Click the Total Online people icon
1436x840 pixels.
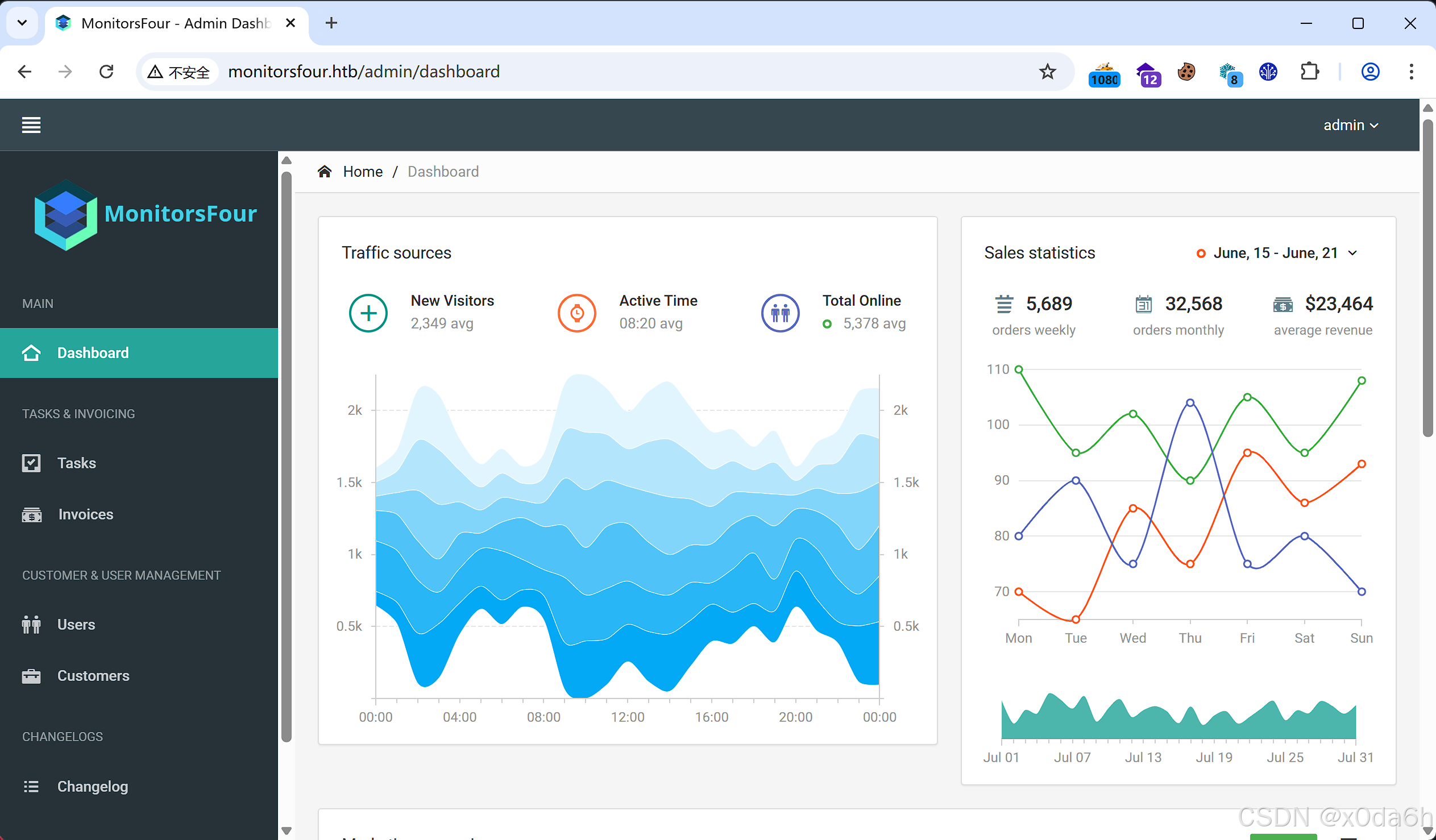point(780,313)
